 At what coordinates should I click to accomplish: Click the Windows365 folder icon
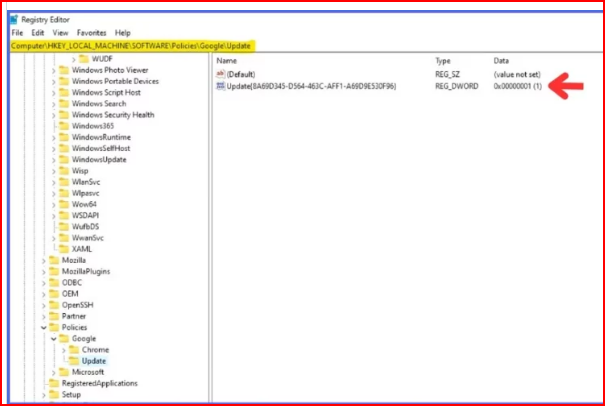pos(64,126)
